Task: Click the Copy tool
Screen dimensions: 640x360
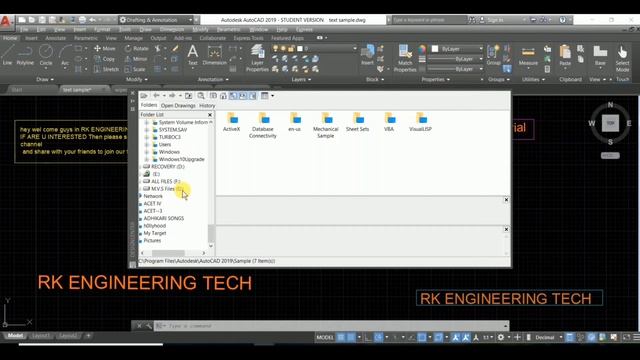Action: click(x=104, y=59)
